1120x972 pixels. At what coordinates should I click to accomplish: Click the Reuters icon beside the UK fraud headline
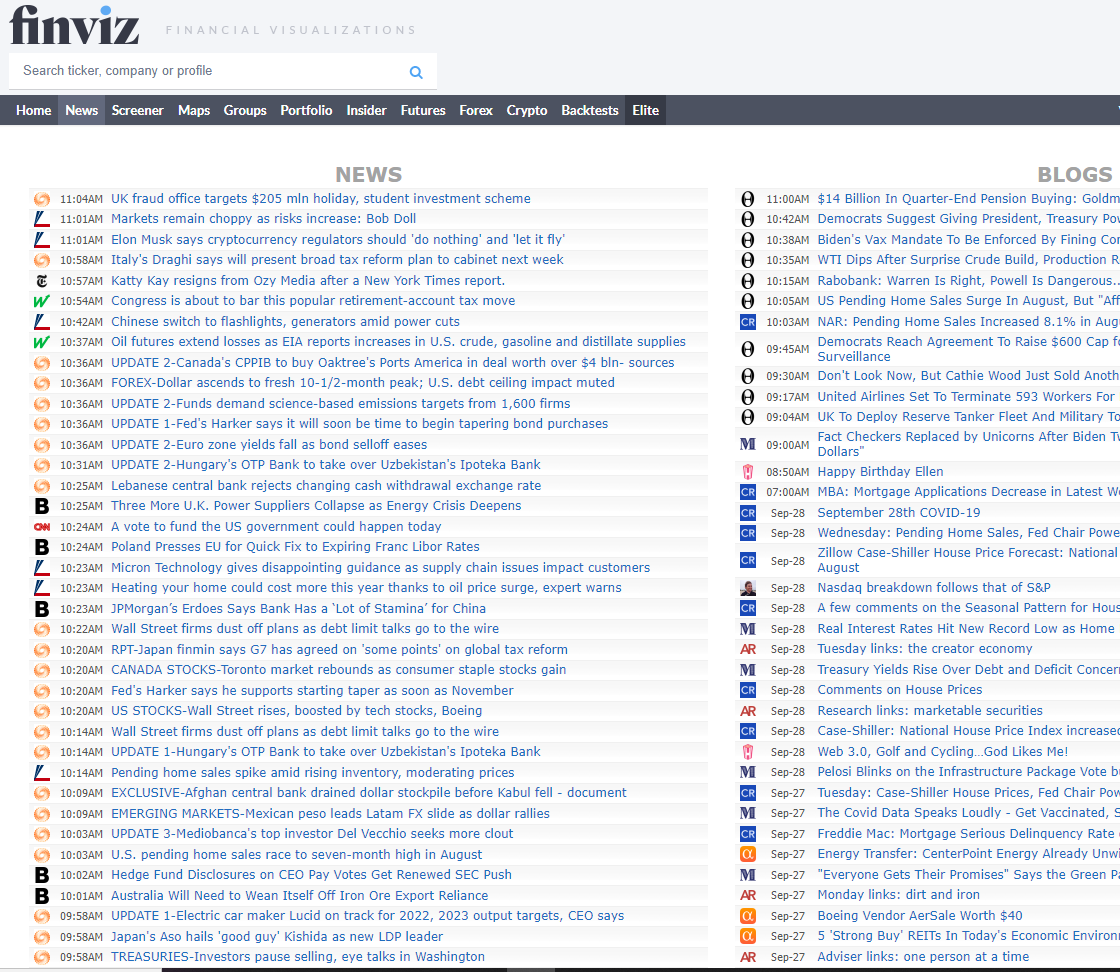(x=41, y=198)
